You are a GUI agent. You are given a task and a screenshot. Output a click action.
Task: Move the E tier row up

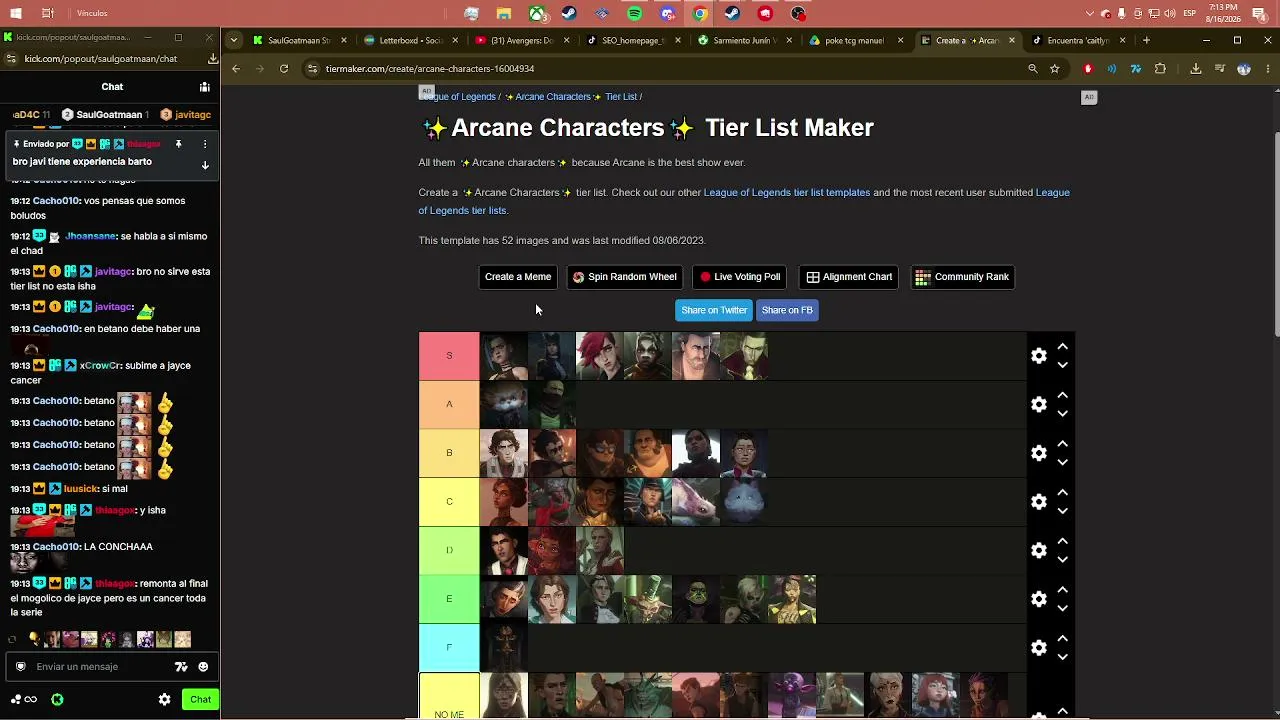1063,589
